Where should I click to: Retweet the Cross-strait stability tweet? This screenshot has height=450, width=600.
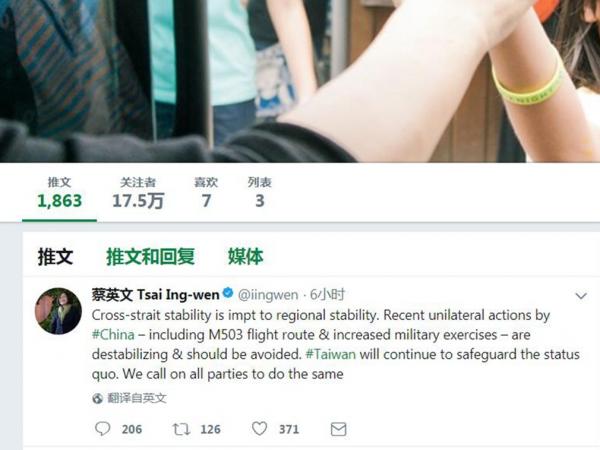point(181,429)
